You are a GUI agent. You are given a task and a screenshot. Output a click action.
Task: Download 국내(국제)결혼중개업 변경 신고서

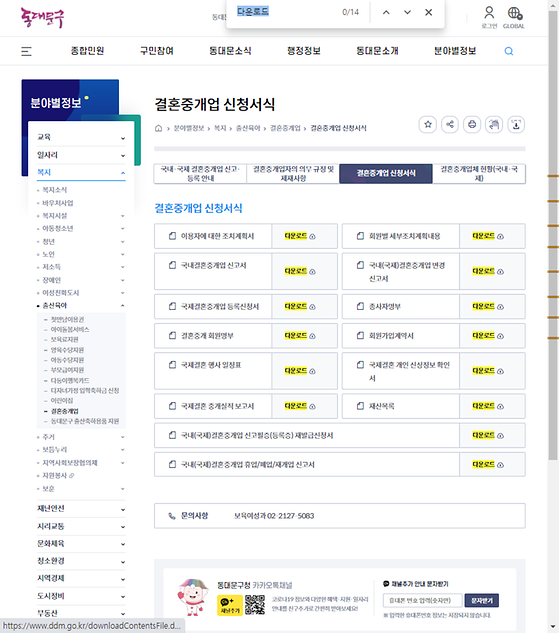[x=488, y=271]
